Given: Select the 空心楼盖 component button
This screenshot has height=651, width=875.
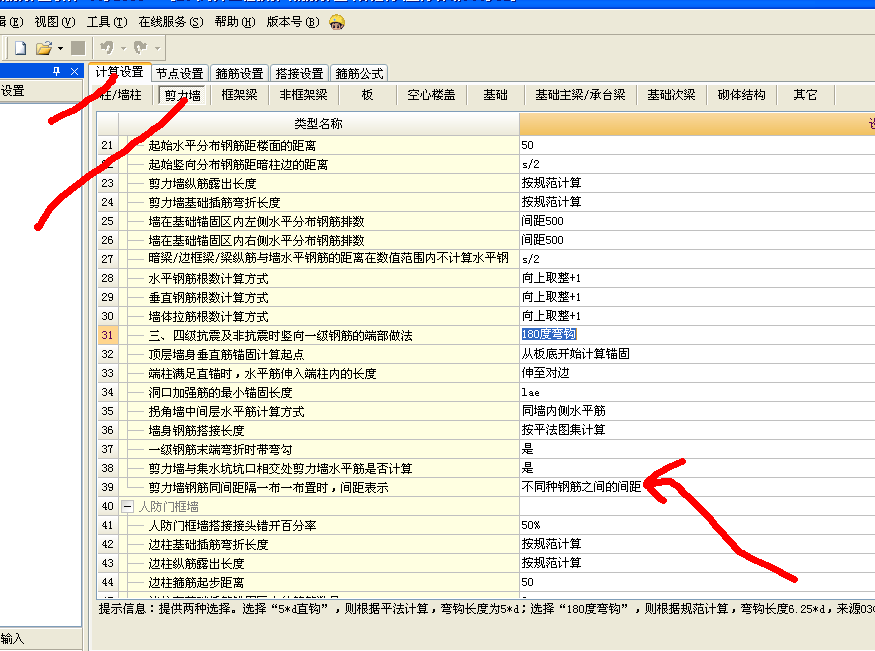Looking at the screenshot, I should click(x=431, y=95).
